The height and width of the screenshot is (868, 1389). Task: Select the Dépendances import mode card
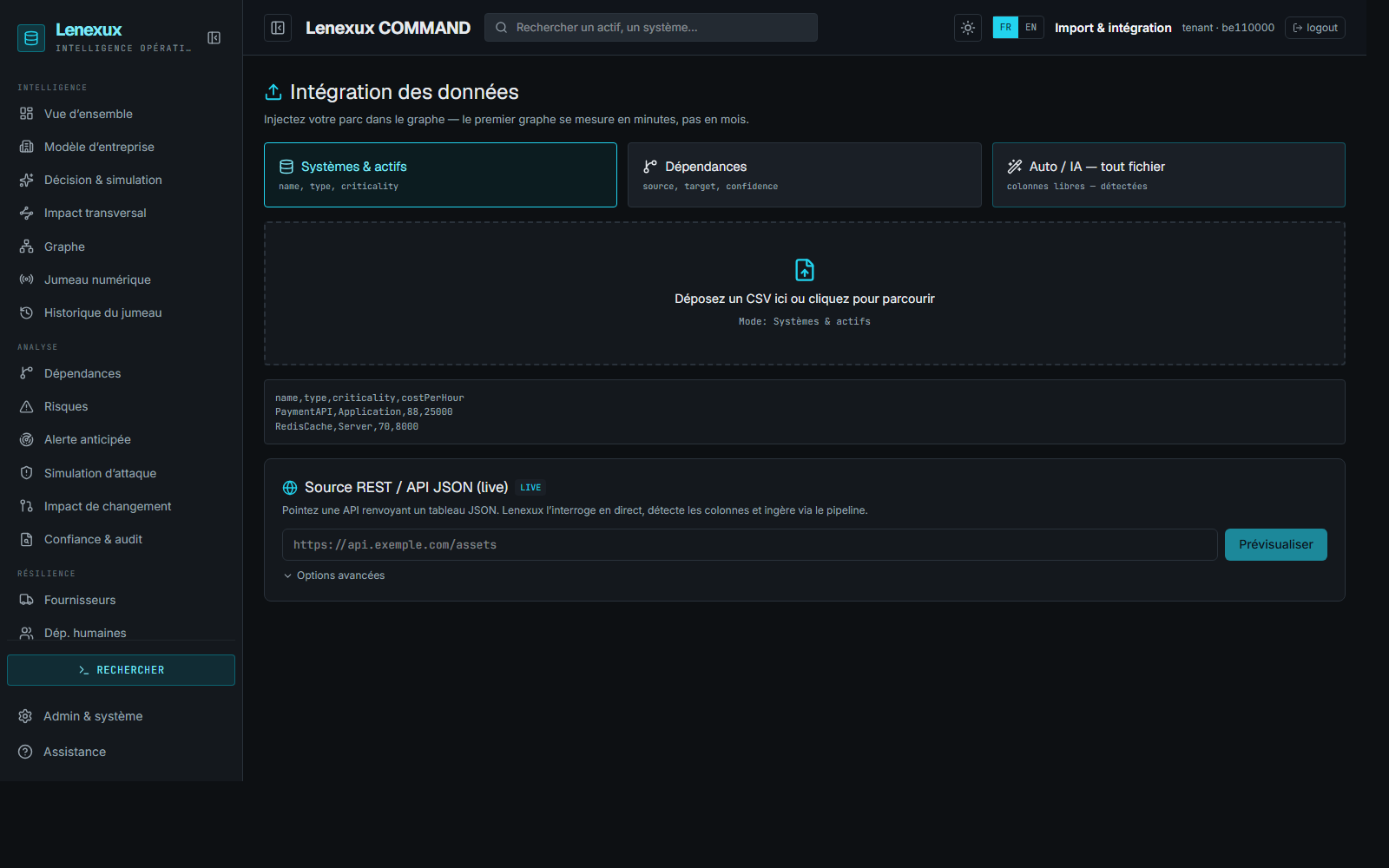tap(805, 174)
